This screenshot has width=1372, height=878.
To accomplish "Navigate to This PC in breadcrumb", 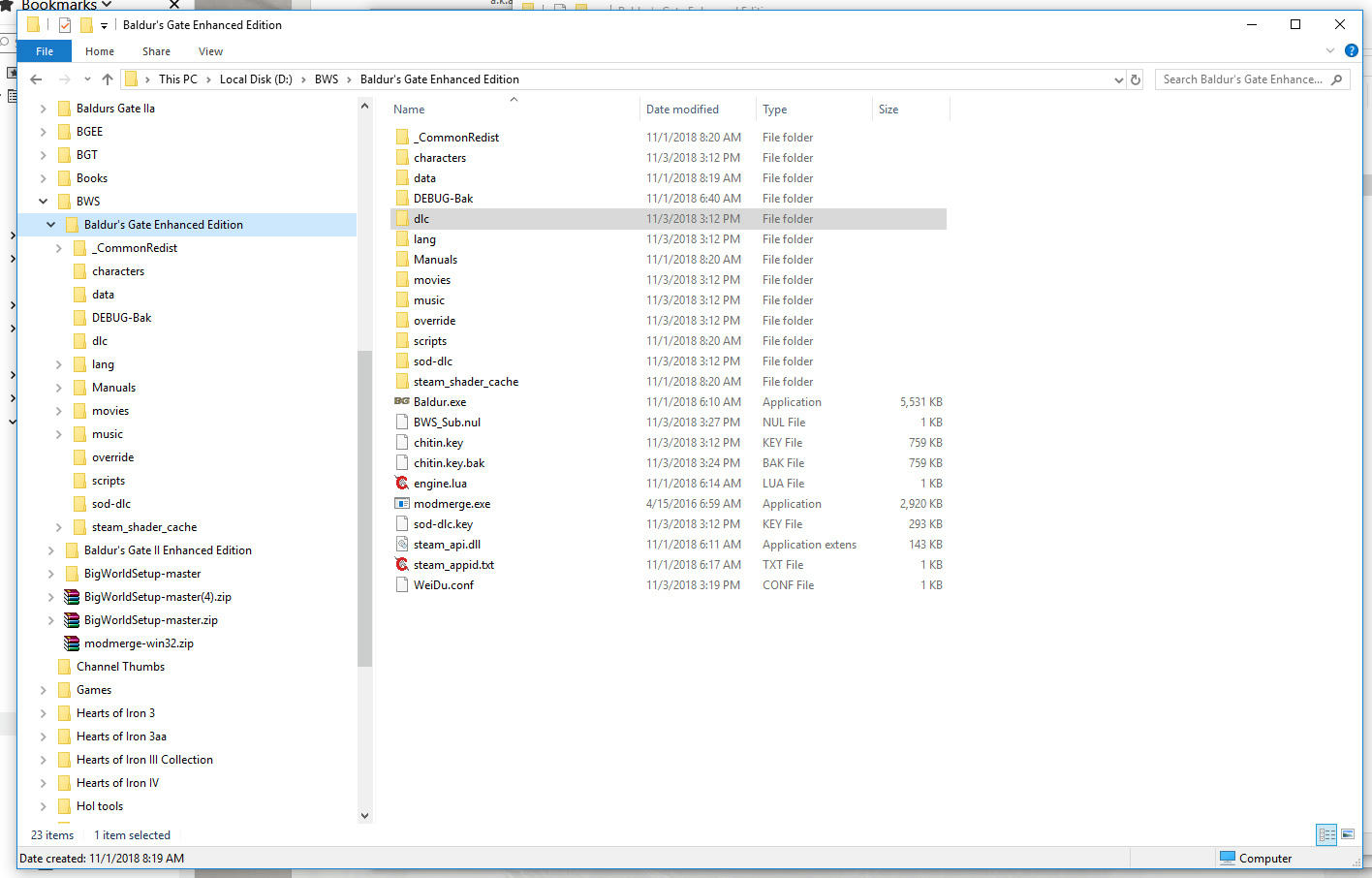I will [178, 79].
